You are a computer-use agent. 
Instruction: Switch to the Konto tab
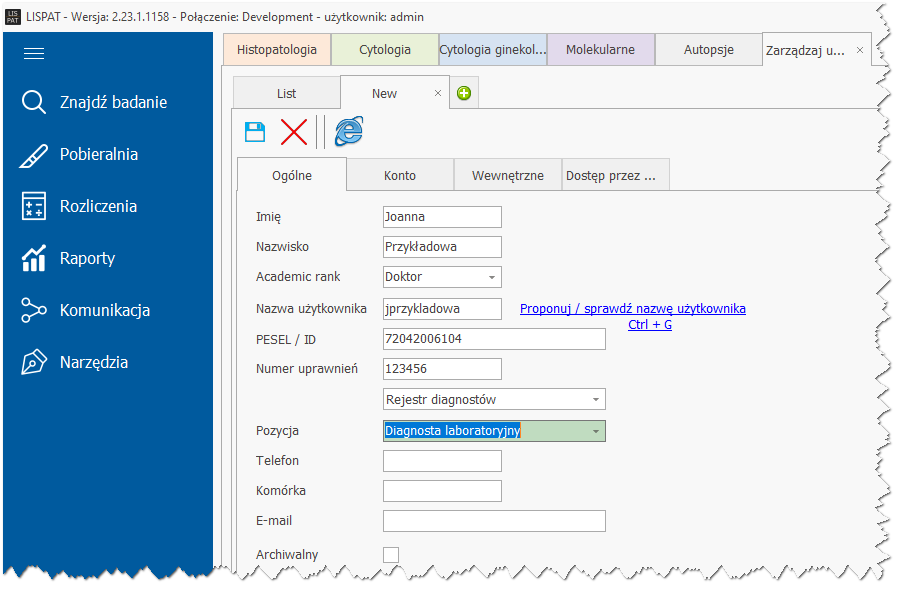click(x=400, y=175)
